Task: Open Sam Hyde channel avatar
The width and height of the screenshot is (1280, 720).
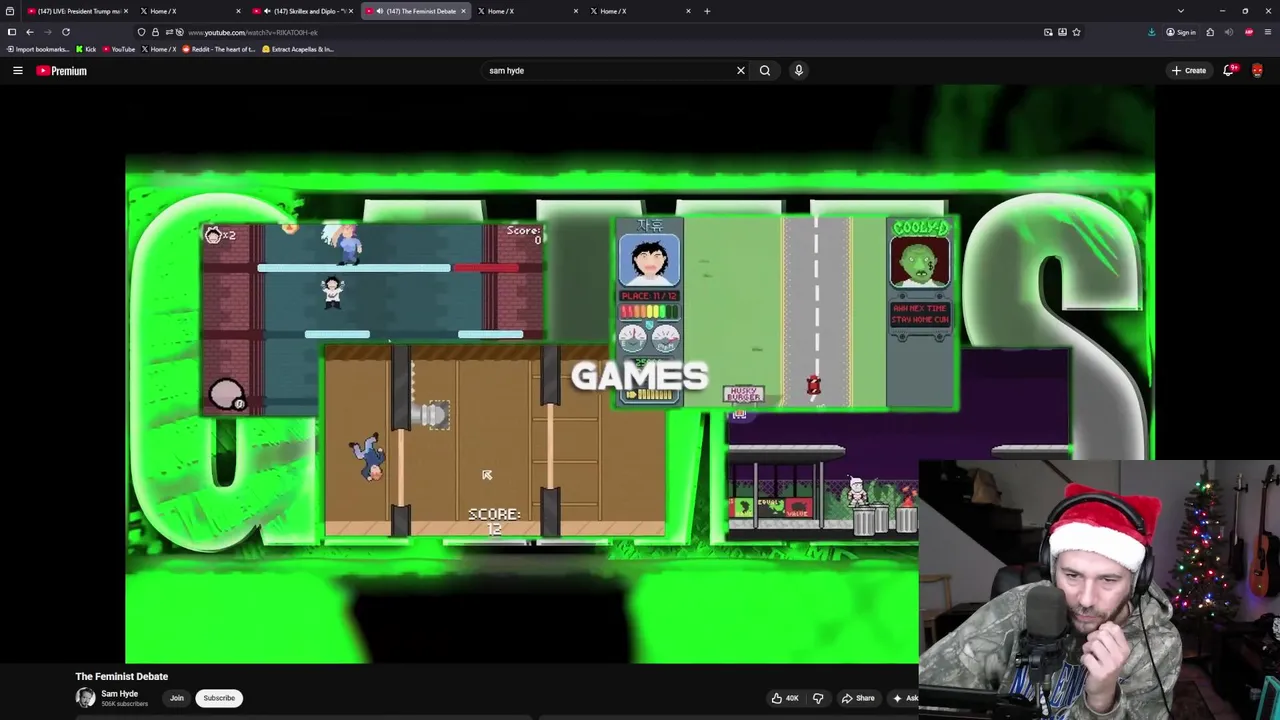Action: (x=85, y=698)
